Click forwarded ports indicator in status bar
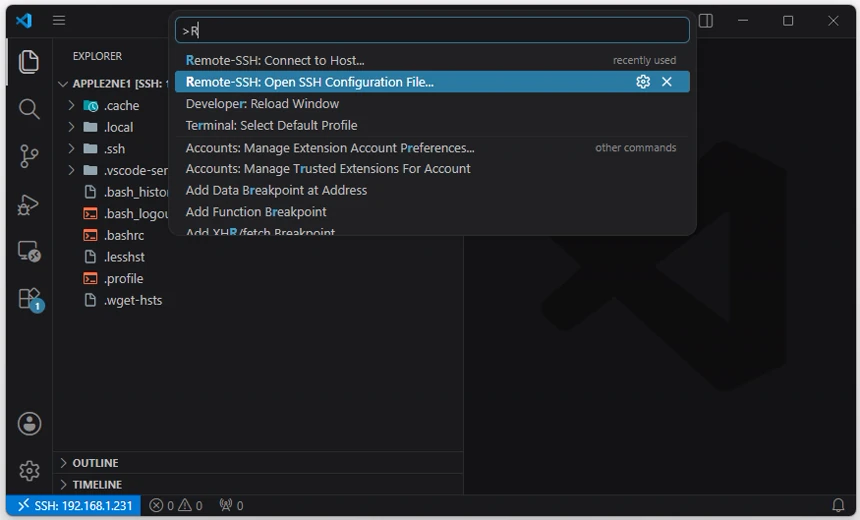860x520 pixels. click(231, 505)
